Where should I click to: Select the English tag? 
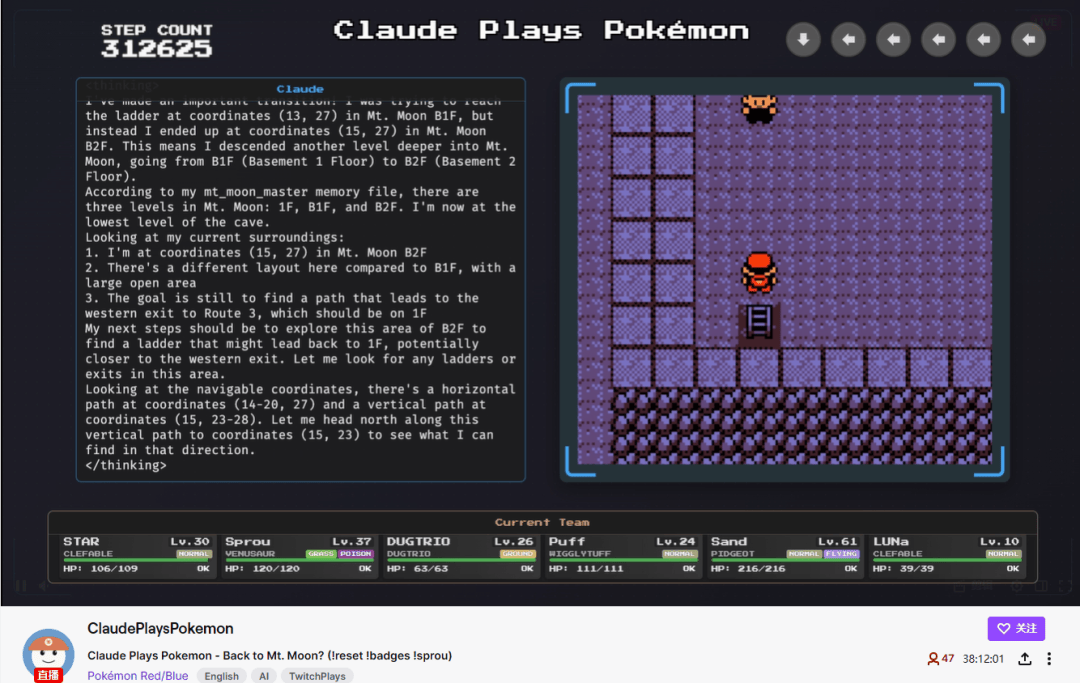point(221,676)
